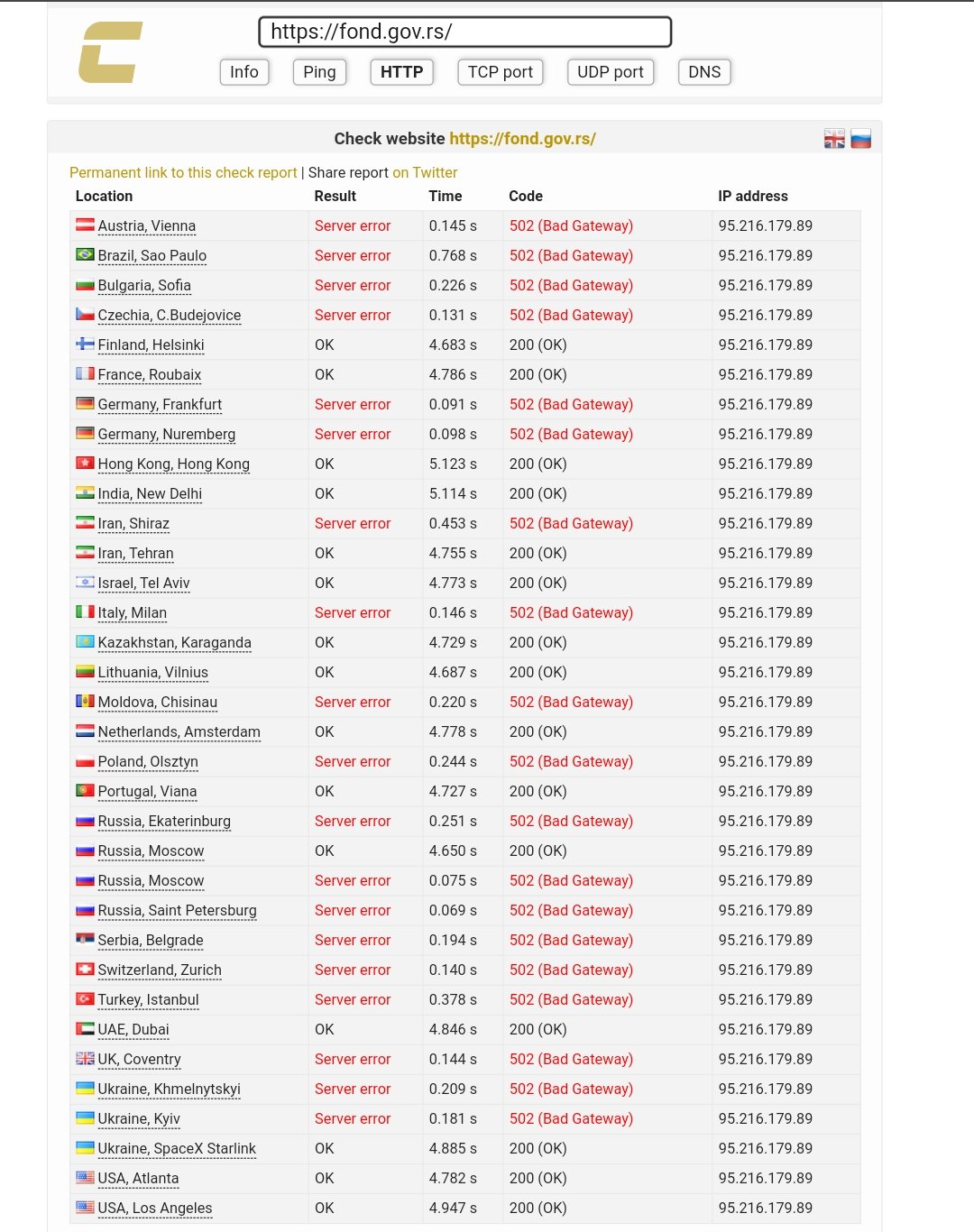
Task: Focus the URL input field
Action: tap(465, 32)
